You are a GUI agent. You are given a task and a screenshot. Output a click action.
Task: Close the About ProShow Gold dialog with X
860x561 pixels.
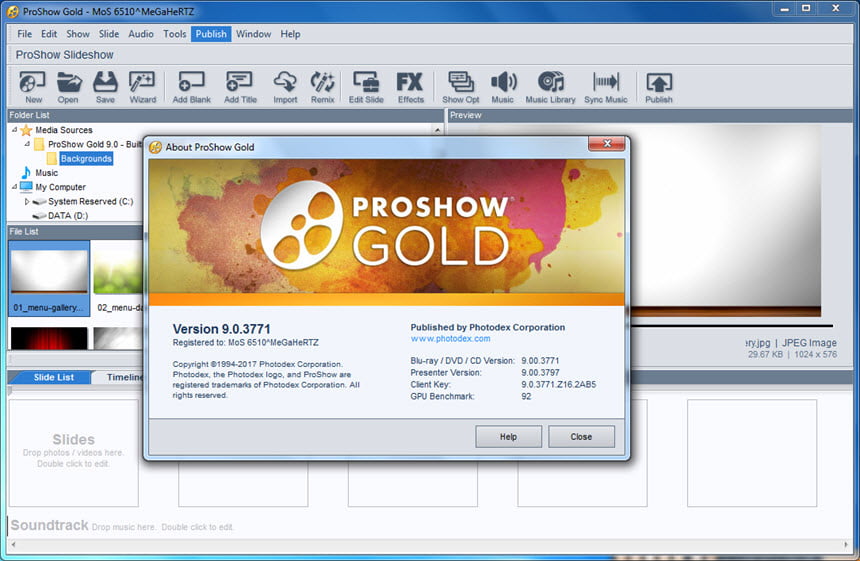[607, 144]
